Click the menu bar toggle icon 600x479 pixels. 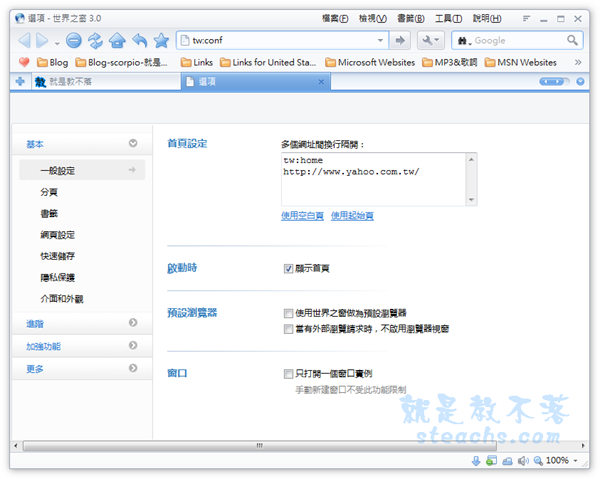coord(526,18)
